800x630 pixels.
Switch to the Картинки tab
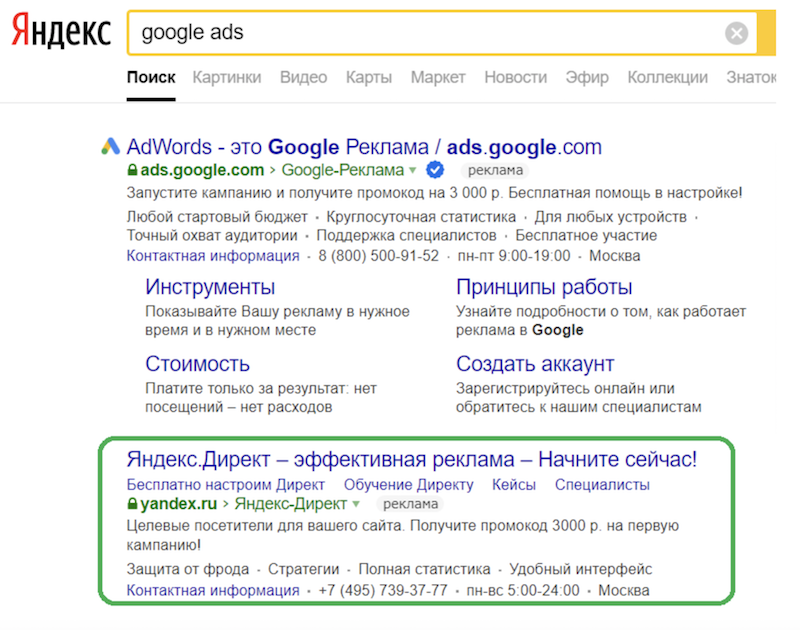227,77
